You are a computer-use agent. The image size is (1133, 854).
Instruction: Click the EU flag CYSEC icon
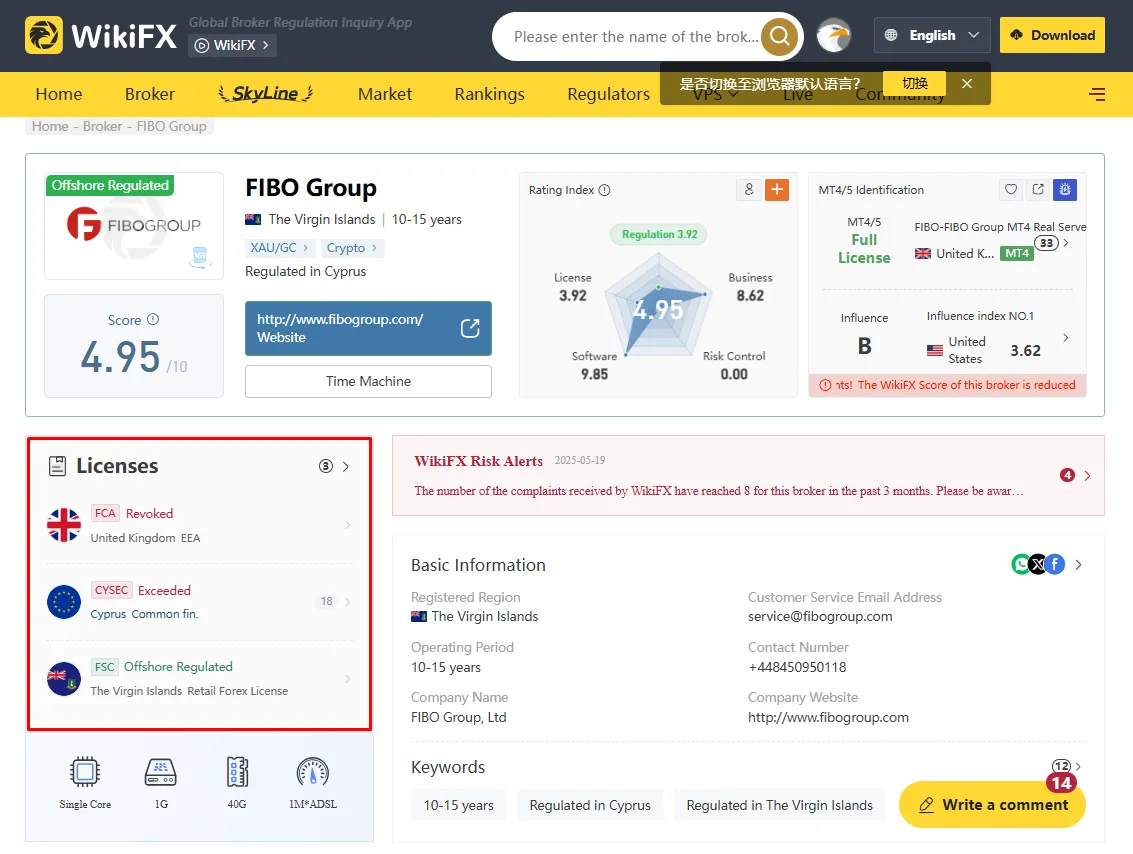click(64, 602)
